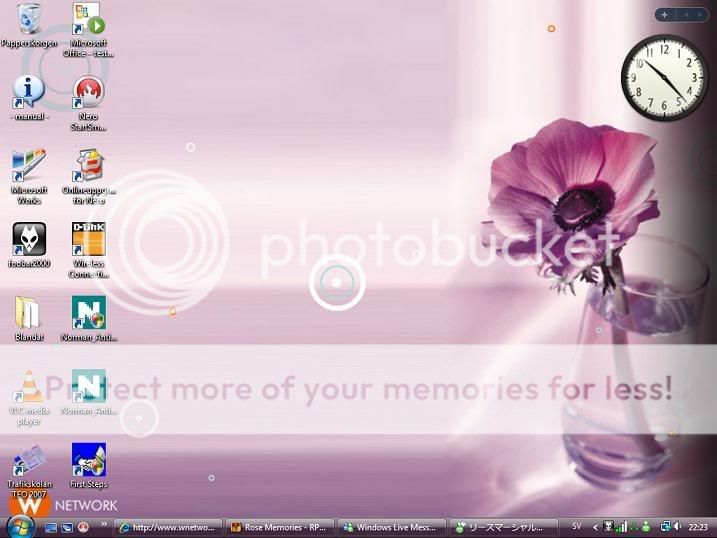Screen dimensions: 717x538
Task: Open the SV language bar selector
Action: tap(576, 526)
